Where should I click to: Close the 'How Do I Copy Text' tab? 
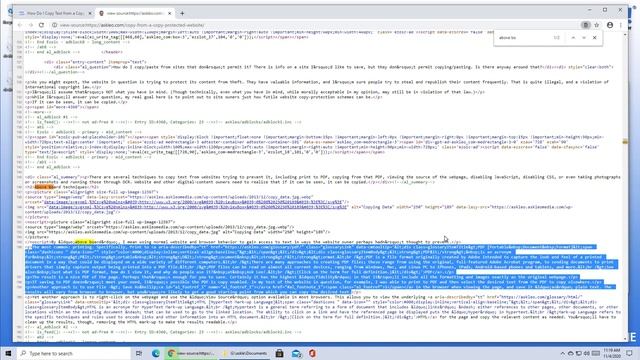point(90,13)
